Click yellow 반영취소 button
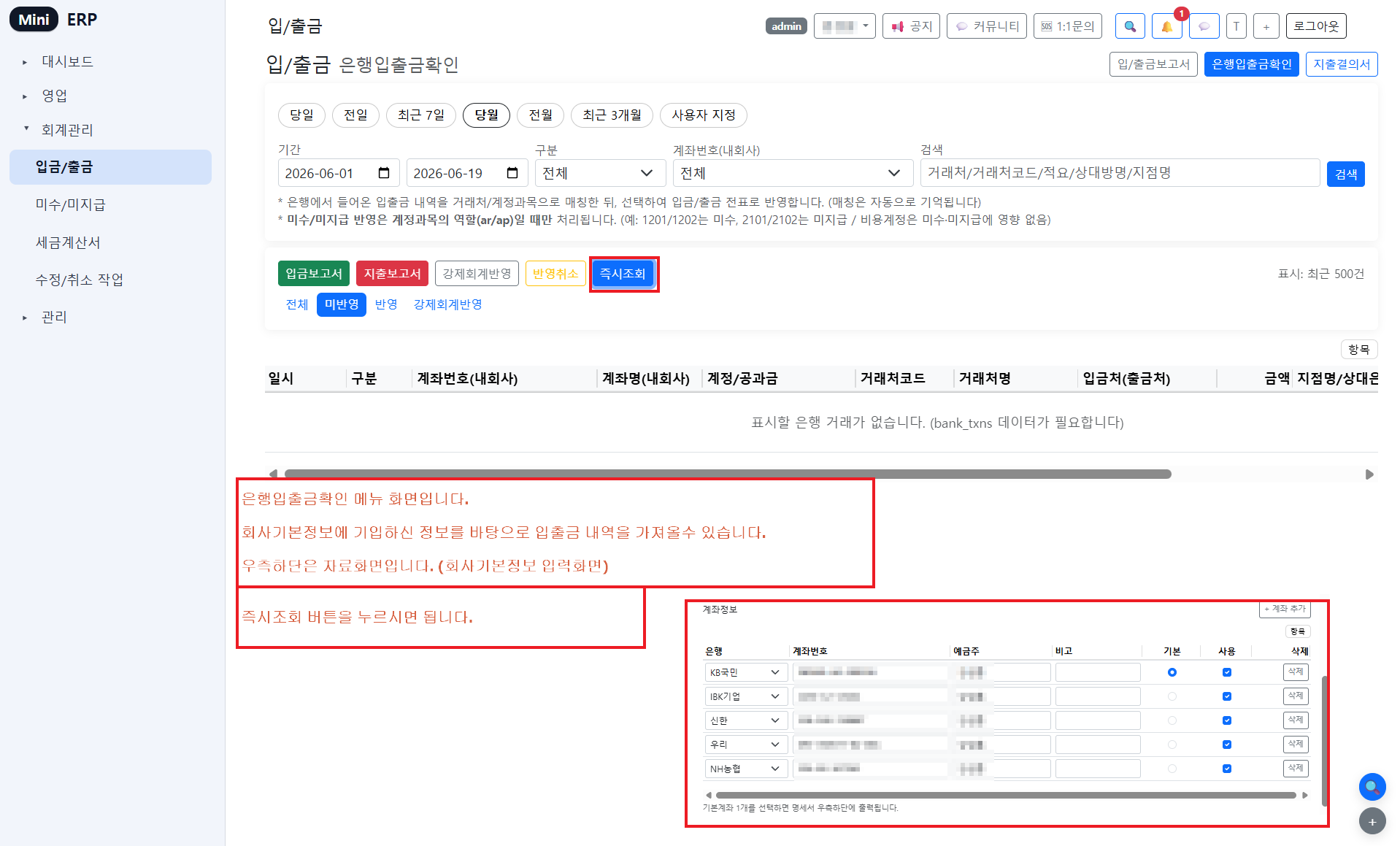Image resolution: width=1400 pixels, height=846 pixels. 555,274
